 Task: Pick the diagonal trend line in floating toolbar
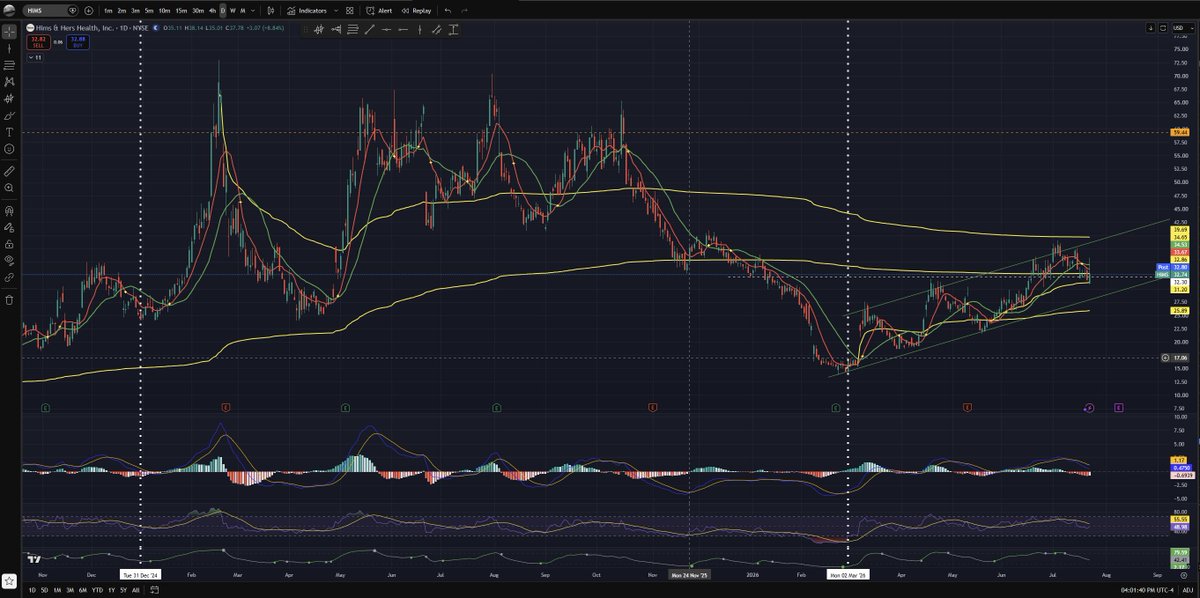click(x=369, y=30)
